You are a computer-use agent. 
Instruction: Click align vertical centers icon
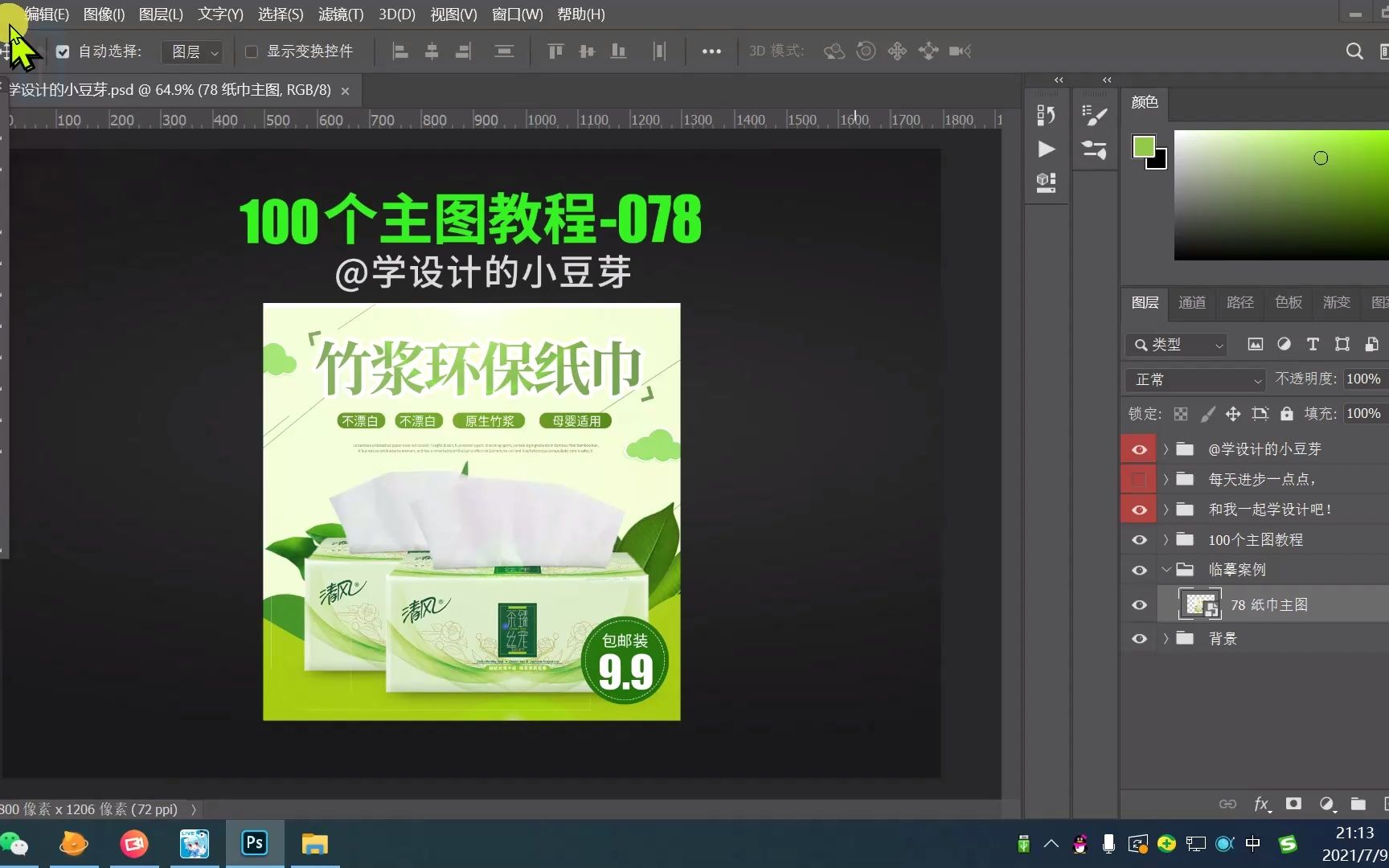pyautogui.click(x=587, y=51)
